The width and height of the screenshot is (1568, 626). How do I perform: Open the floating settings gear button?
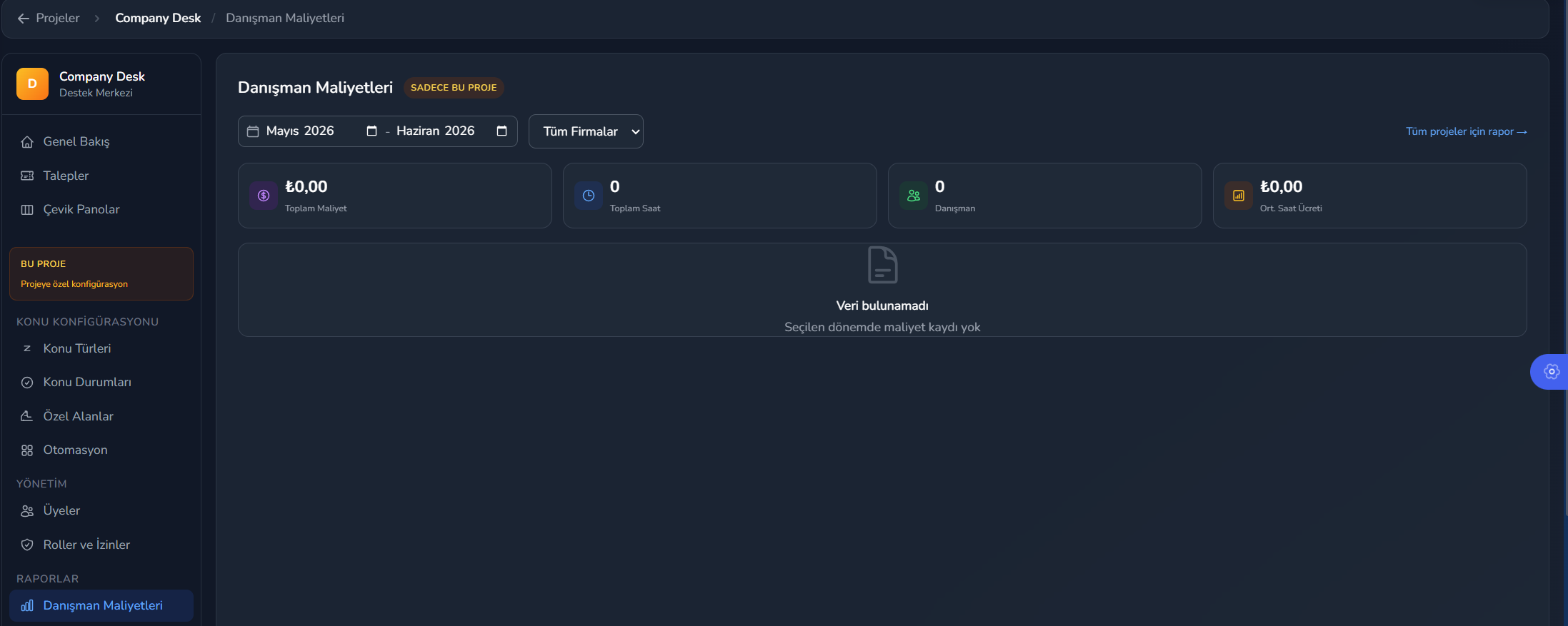1551,371
